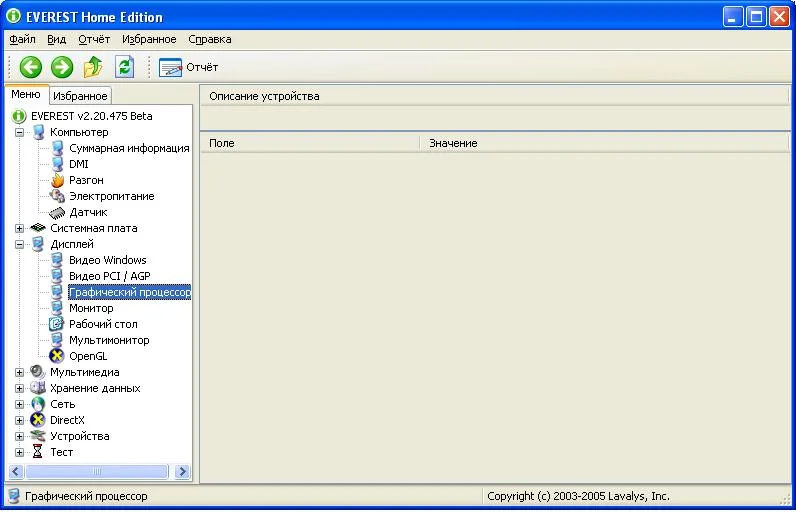Open Видео Windows icon

(x=57, y=260)
